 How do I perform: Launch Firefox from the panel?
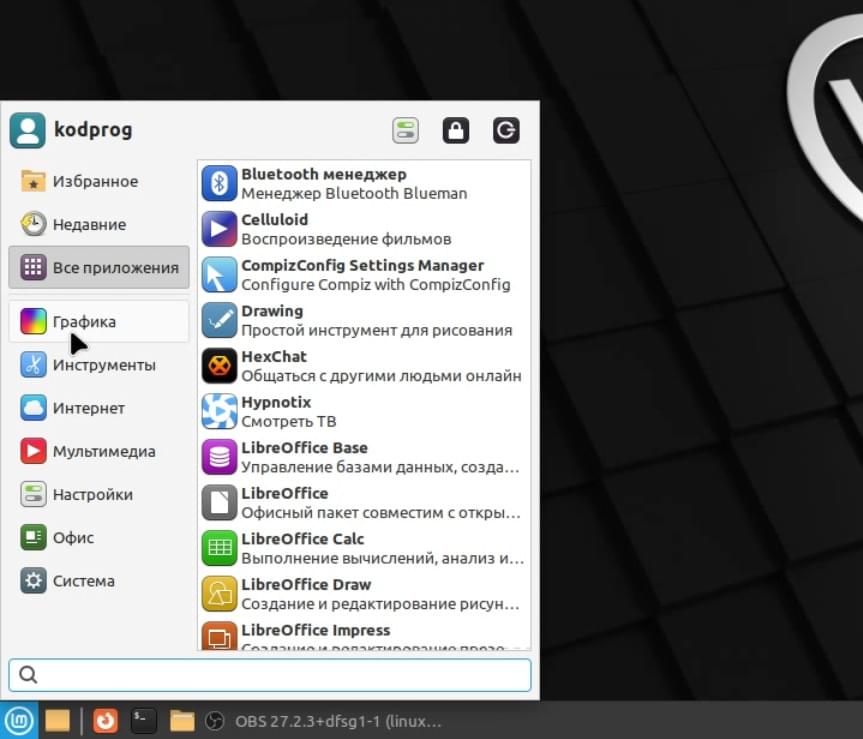(x=105, y=721)
